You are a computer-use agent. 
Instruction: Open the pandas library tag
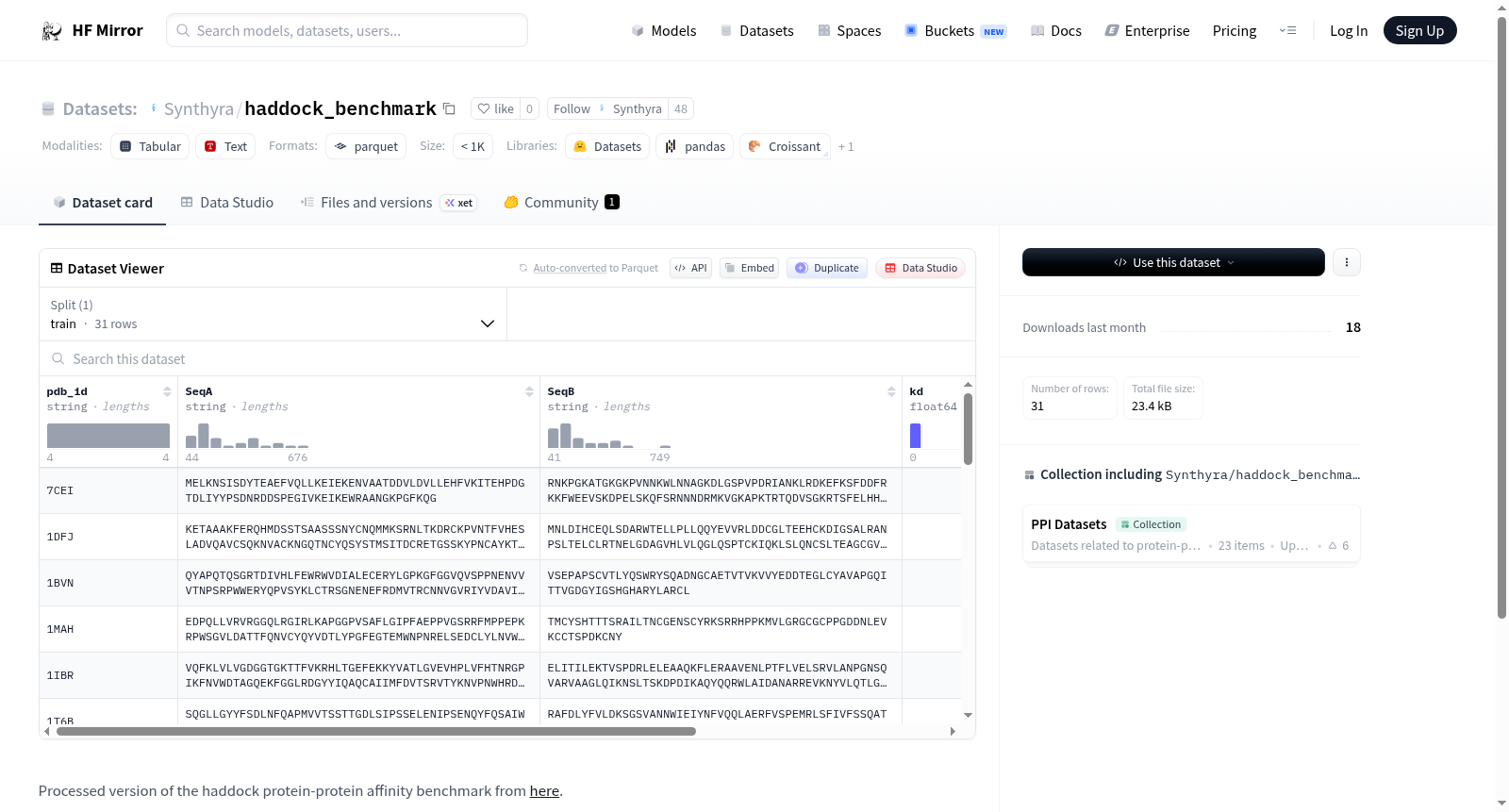(x=695, y=146)
